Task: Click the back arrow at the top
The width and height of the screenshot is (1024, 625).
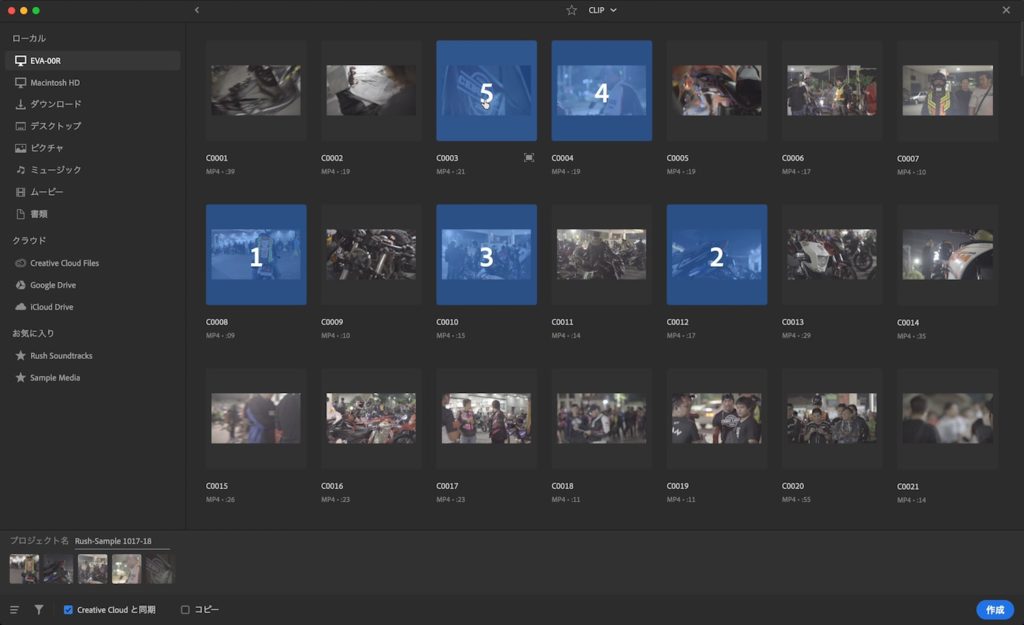Action: tap(197, 10)
